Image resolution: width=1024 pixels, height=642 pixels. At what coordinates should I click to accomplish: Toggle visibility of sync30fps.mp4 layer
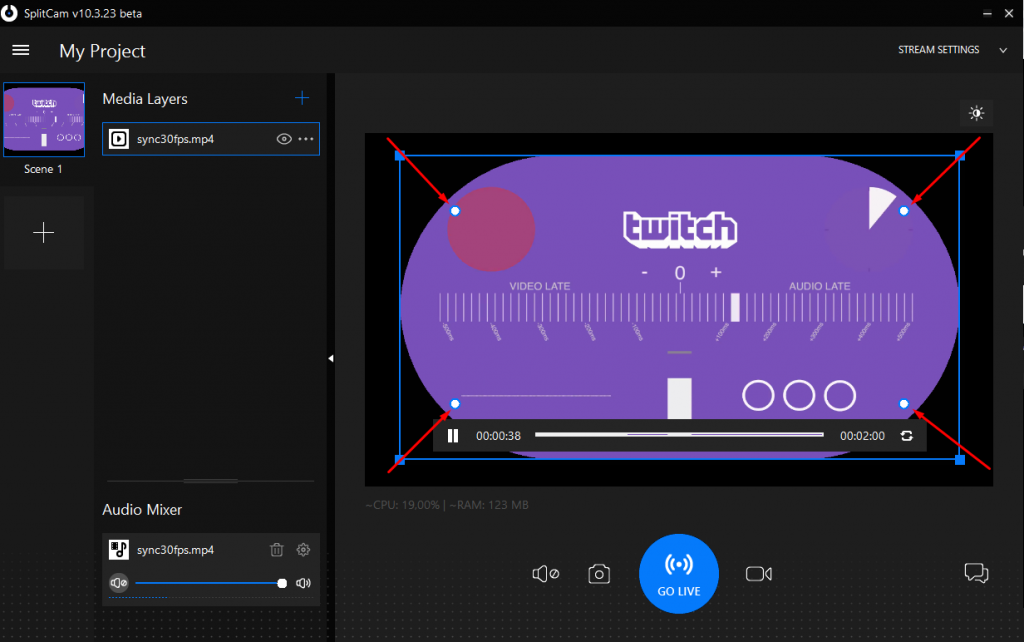pos(283,139)
